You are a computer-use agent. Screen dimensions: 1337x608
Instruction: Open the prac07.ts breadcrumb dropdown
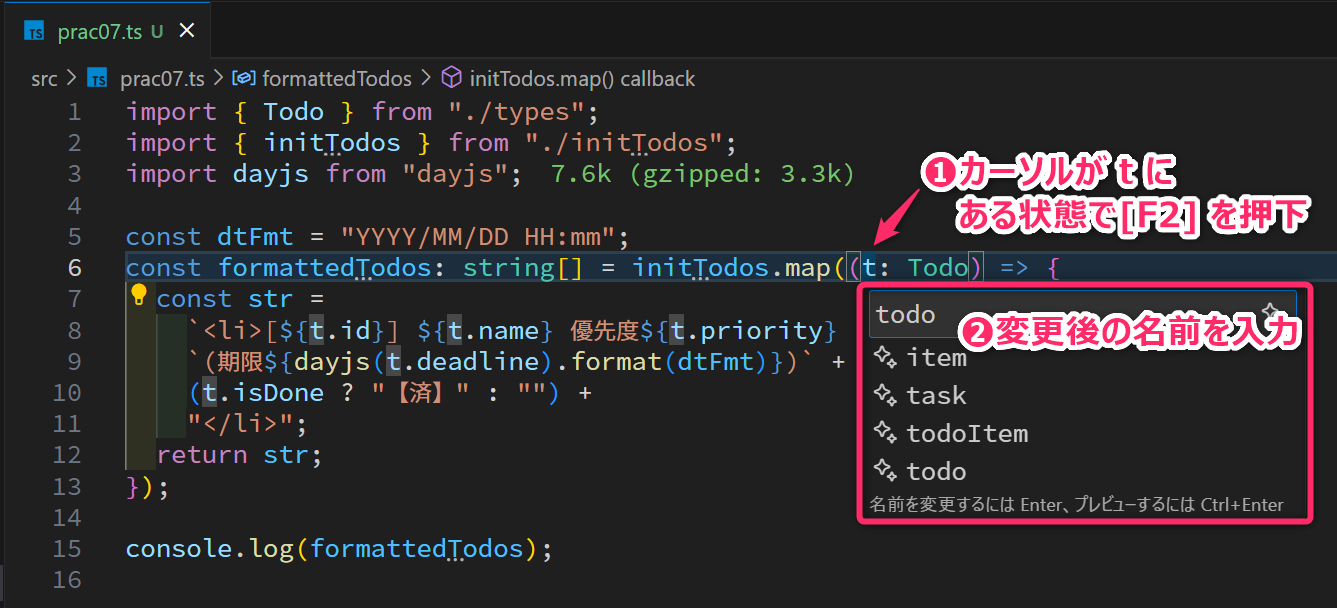(x=162, y=78)
